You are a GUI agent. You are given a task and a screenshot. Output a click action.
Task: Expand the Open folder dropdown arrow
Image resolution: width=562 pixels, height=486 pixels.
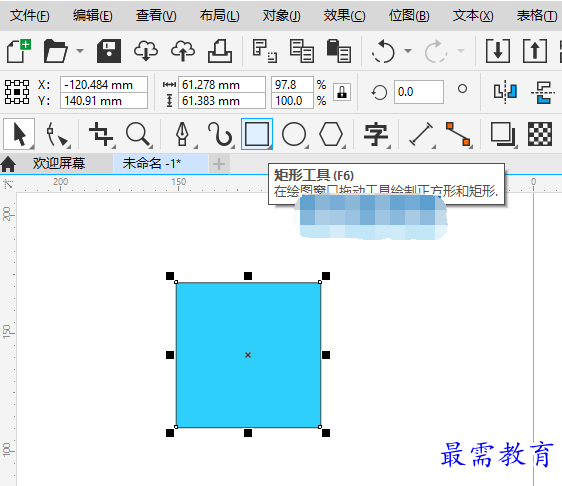point(80,51)
